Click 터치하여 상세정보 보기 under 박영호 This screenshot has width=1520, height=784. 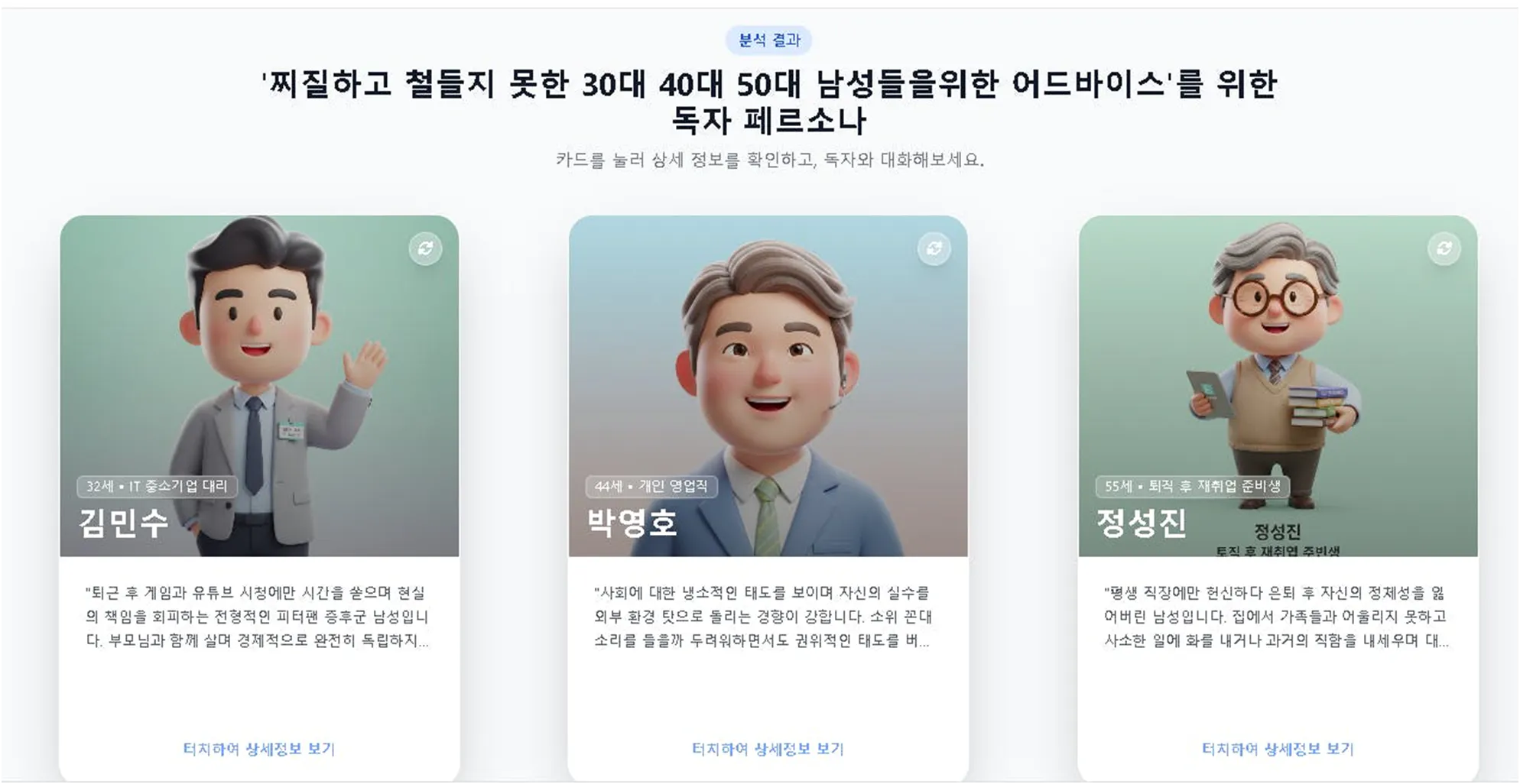coord(768,749)
